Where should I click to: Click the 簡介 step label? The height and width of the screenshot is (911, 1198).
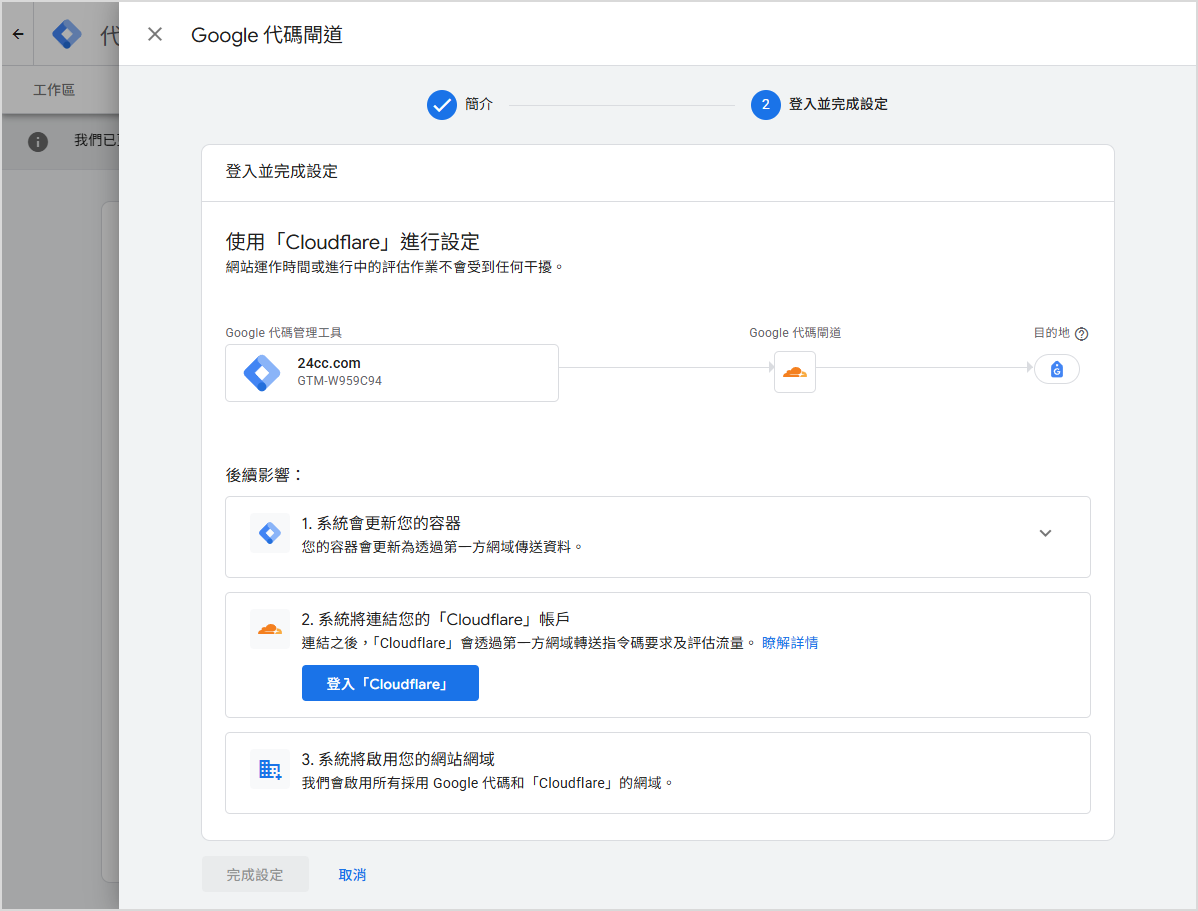(479, 104)
